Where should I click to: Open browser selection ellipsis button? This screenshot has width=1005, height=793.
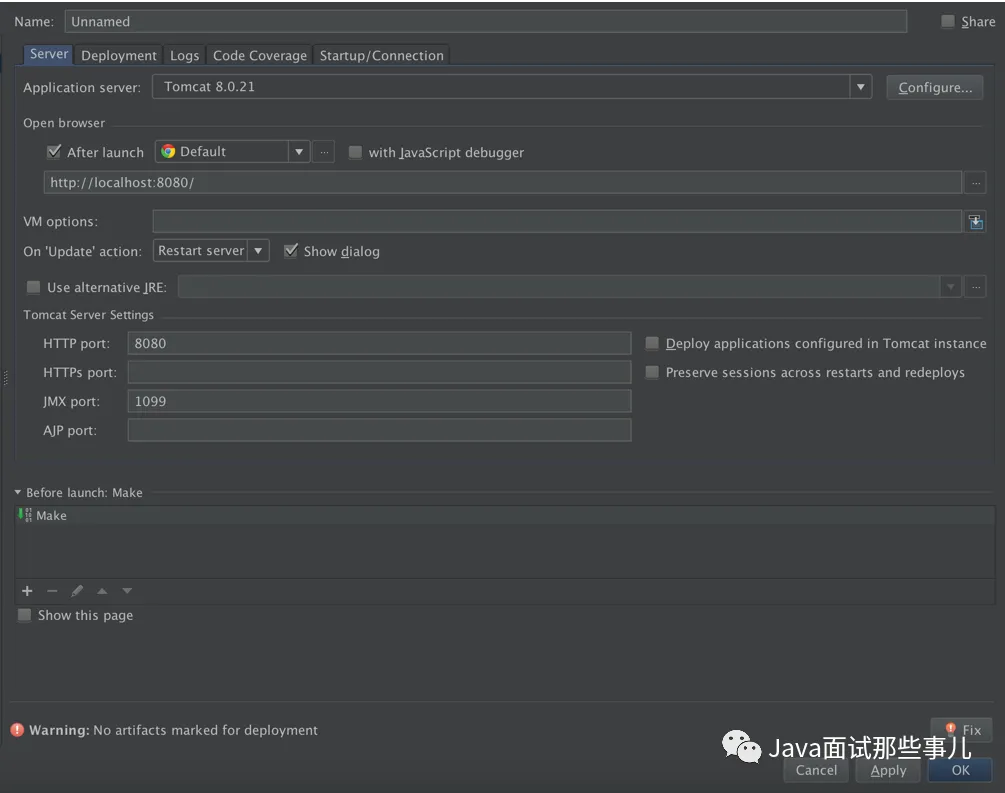[x=324, y=152]
